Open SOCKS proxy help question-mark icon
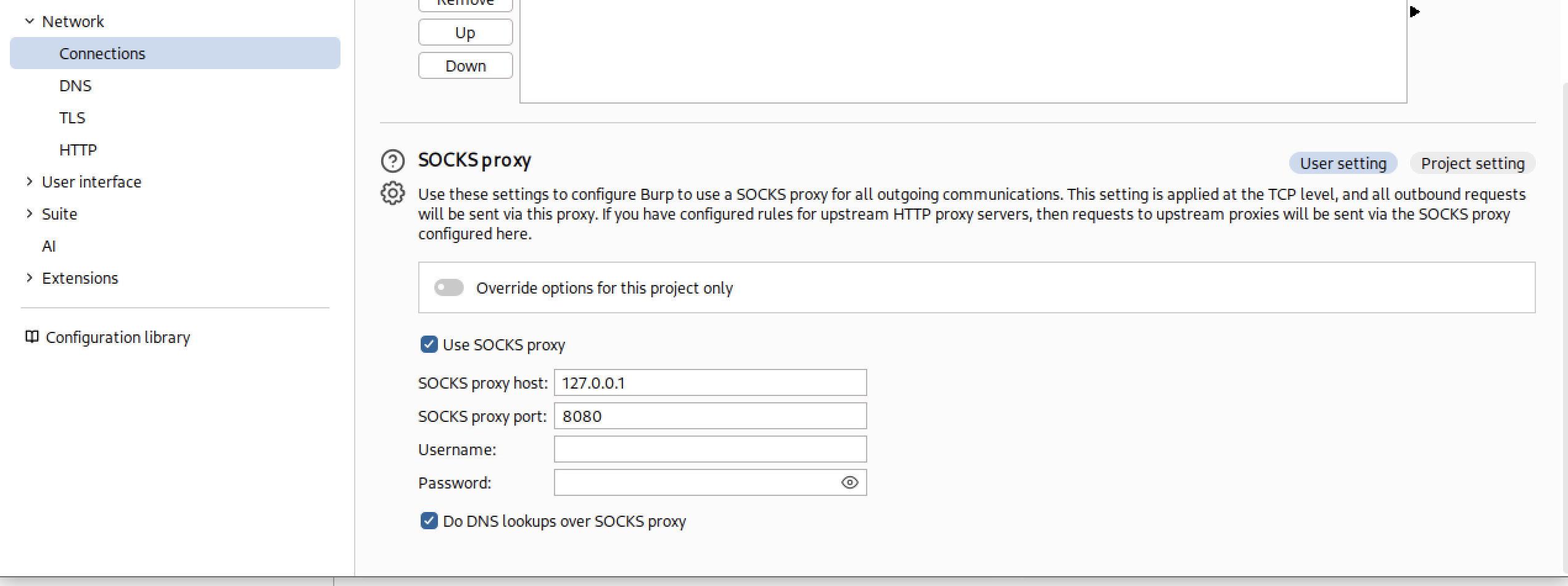 pos(392,161)
